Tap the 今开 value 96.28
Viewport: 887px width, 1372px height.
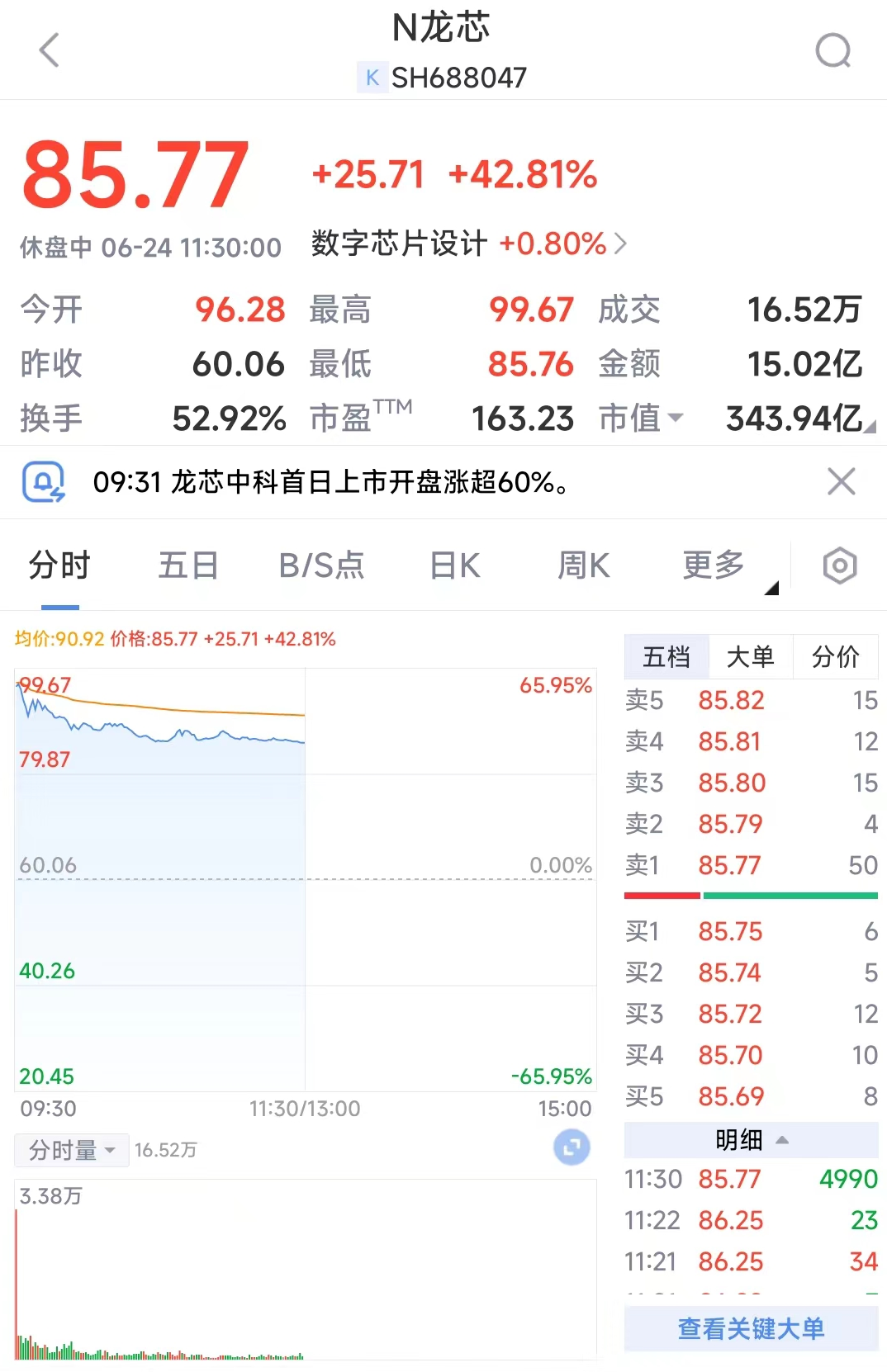(x=240, y=310)
